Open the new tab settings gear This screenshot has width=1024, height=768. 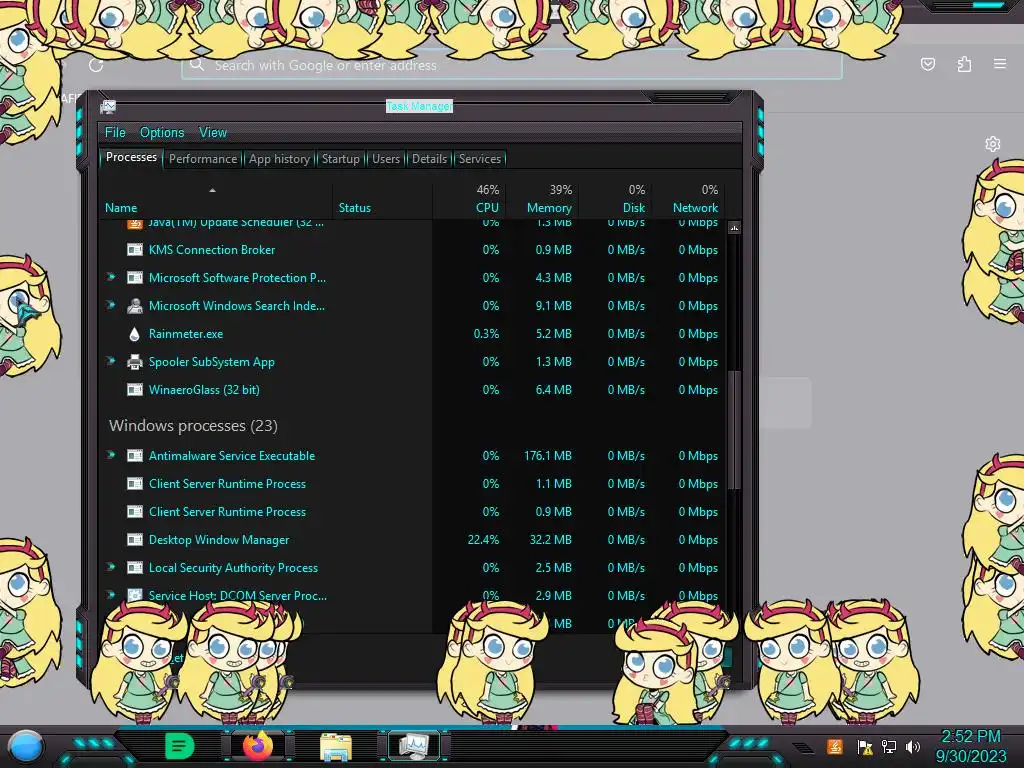993,144
